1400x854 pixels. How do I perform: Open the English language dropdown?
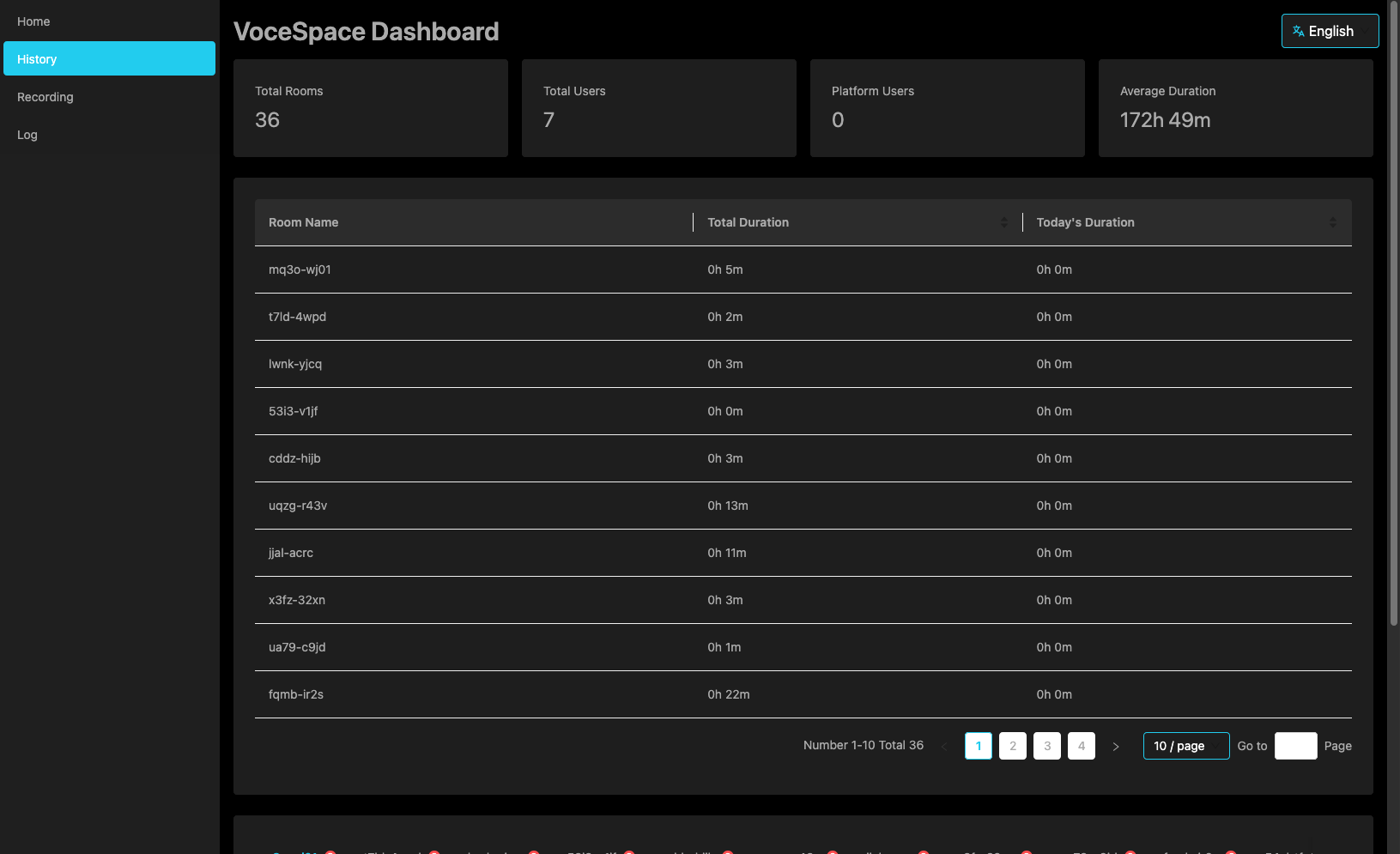pos(1330,31)
